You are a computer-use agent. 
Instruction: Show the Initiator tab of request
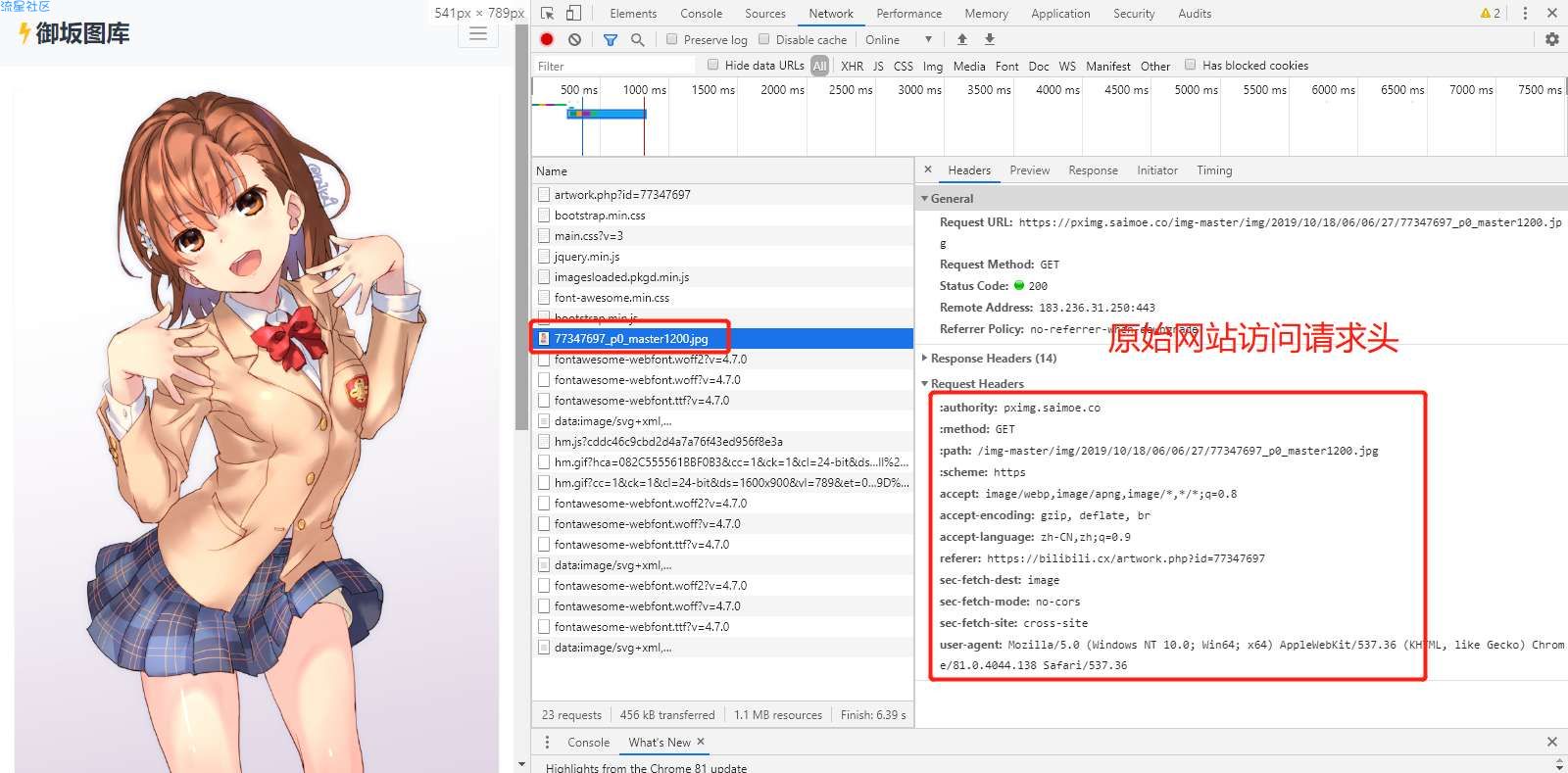tap(1157, 169)
